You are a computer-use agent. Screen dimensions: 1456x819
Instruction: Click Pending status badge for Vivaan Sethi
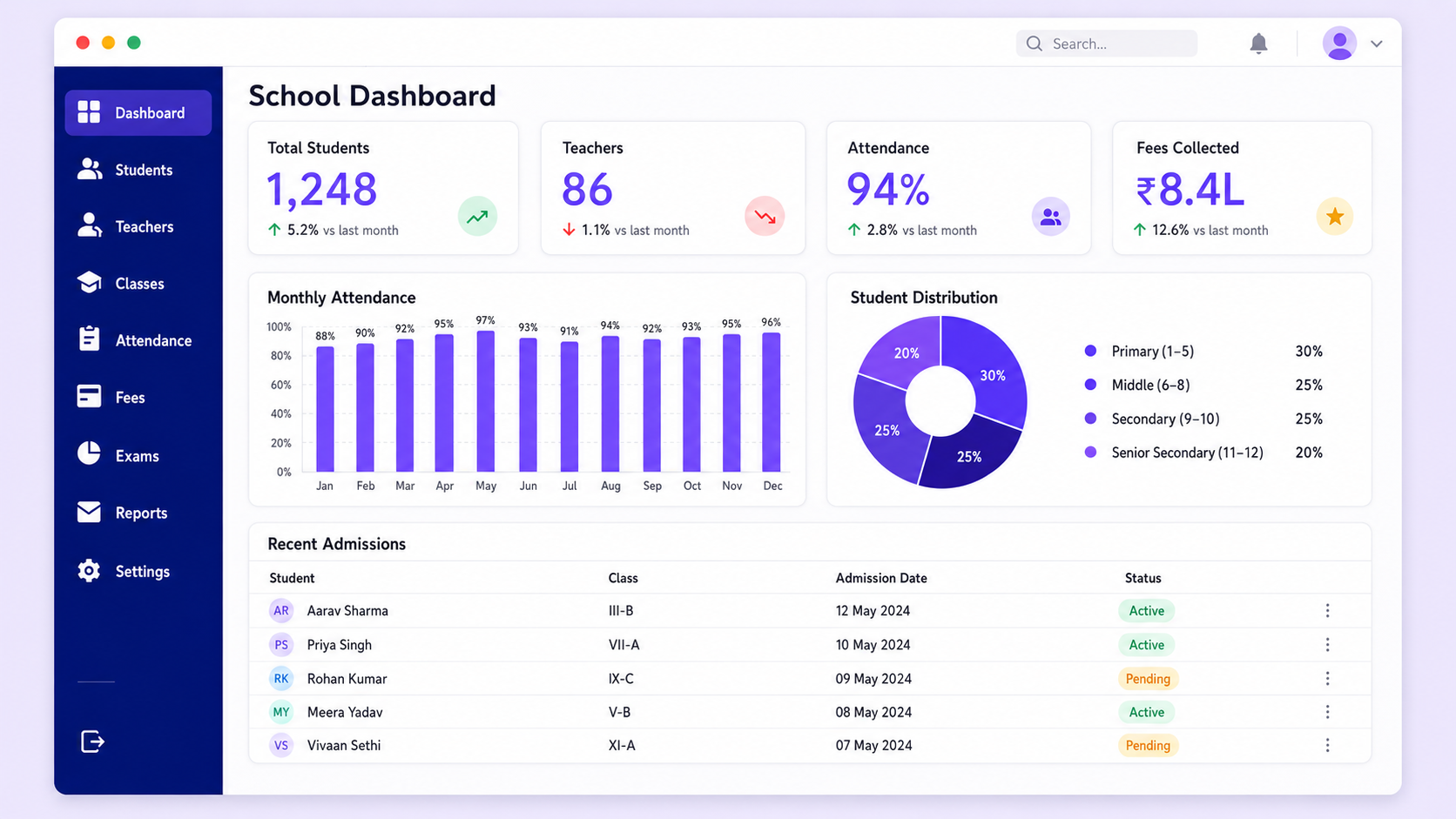[x=1148, y=745]
